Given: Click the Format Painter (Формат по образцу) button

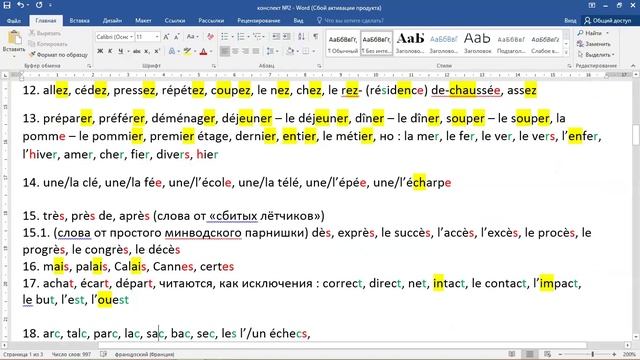Looking at the screenshot, I should (58, 54).
